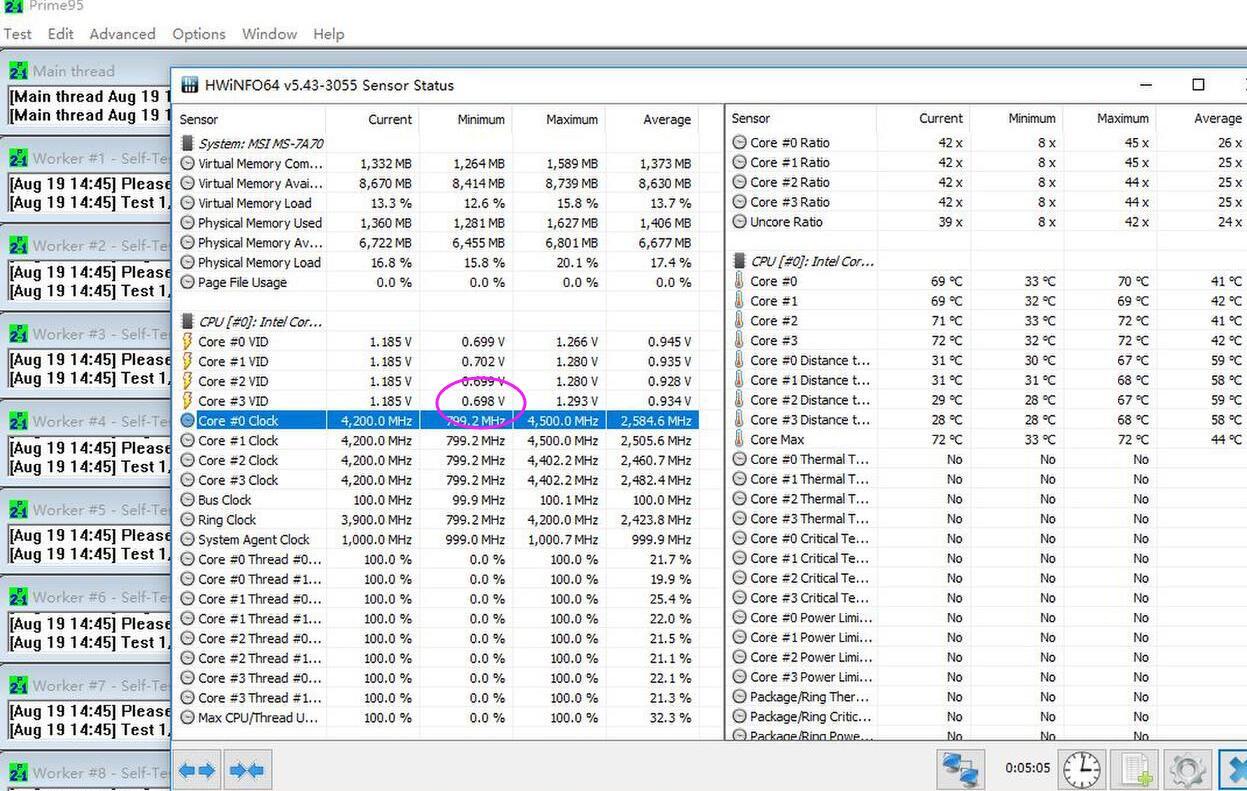Minimize the HWiNFO64 Sensor Status window
This screenshot has width=1247, height=791.
click(x=1146, y=85)
